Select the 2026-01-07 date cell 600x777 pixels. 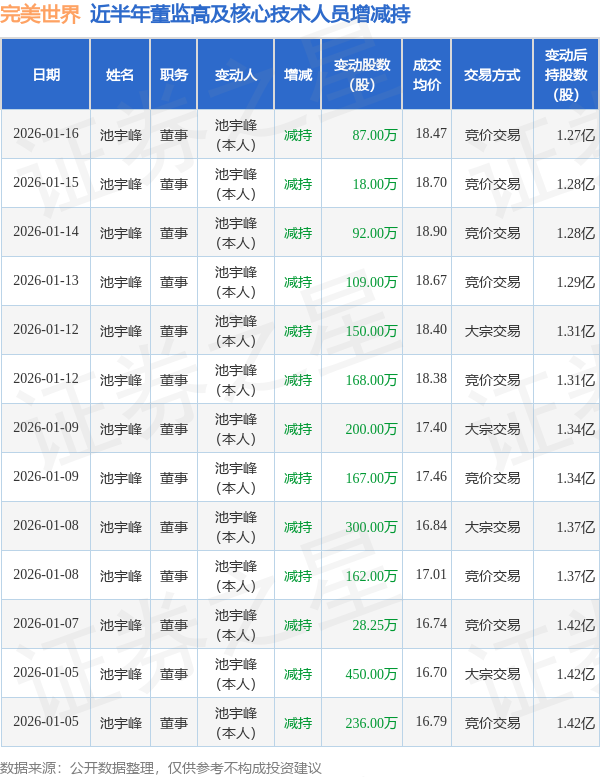(46, 625)
